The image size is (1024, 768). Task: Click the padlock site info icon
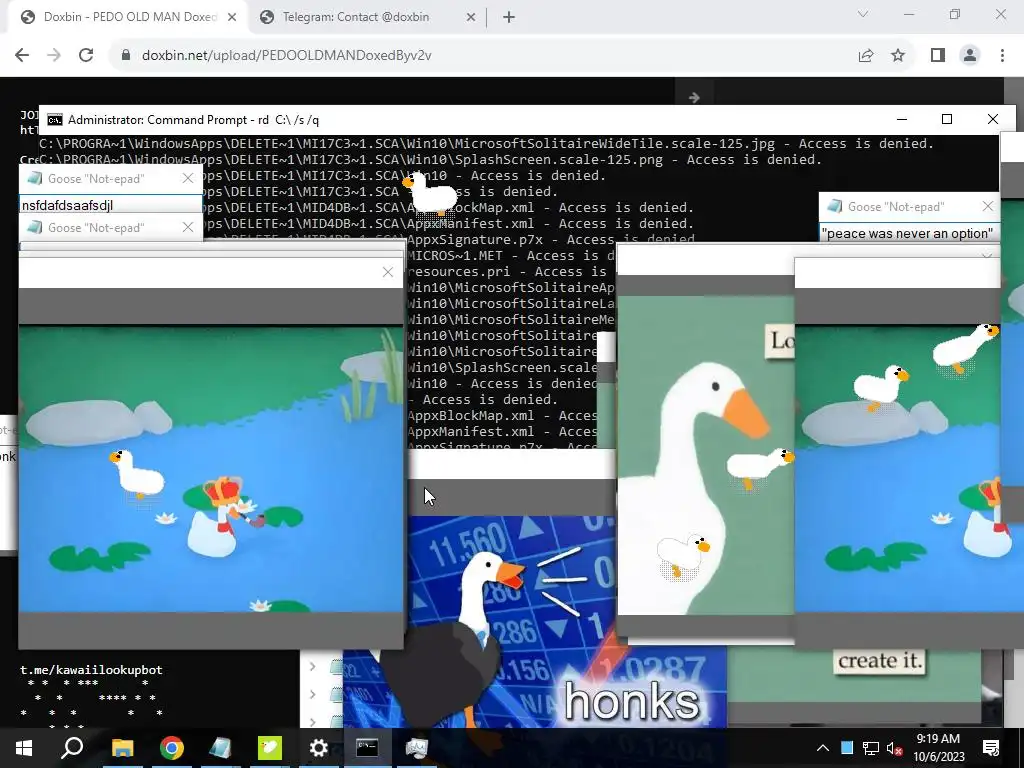pos(126,56)
